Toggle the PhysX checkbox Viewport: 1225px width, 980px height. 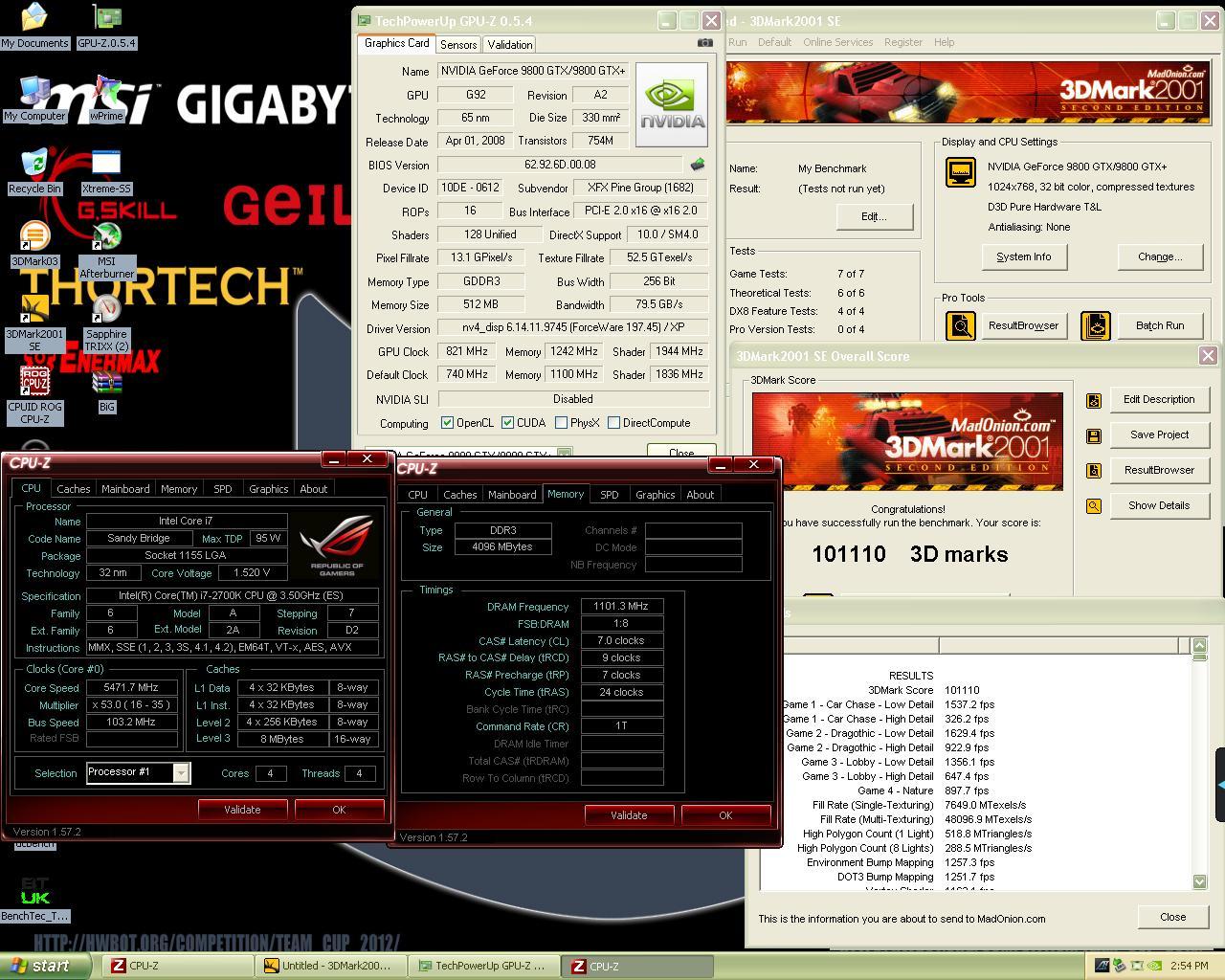pos(560,422)
